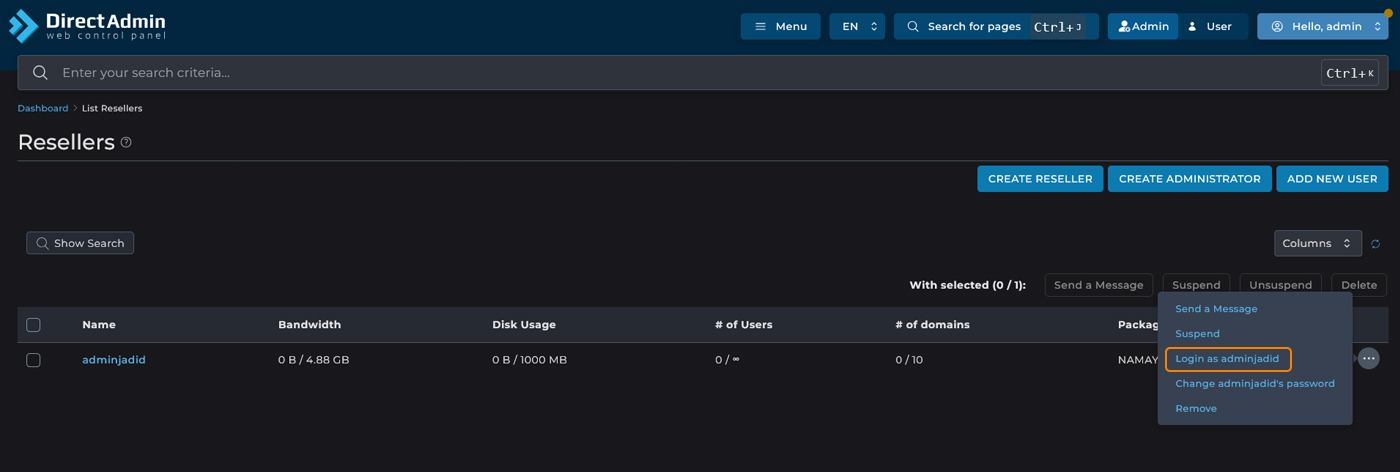Click the DirectAdmin logo icon
The width and height of the screenshot is (1400, 472).
23,26
